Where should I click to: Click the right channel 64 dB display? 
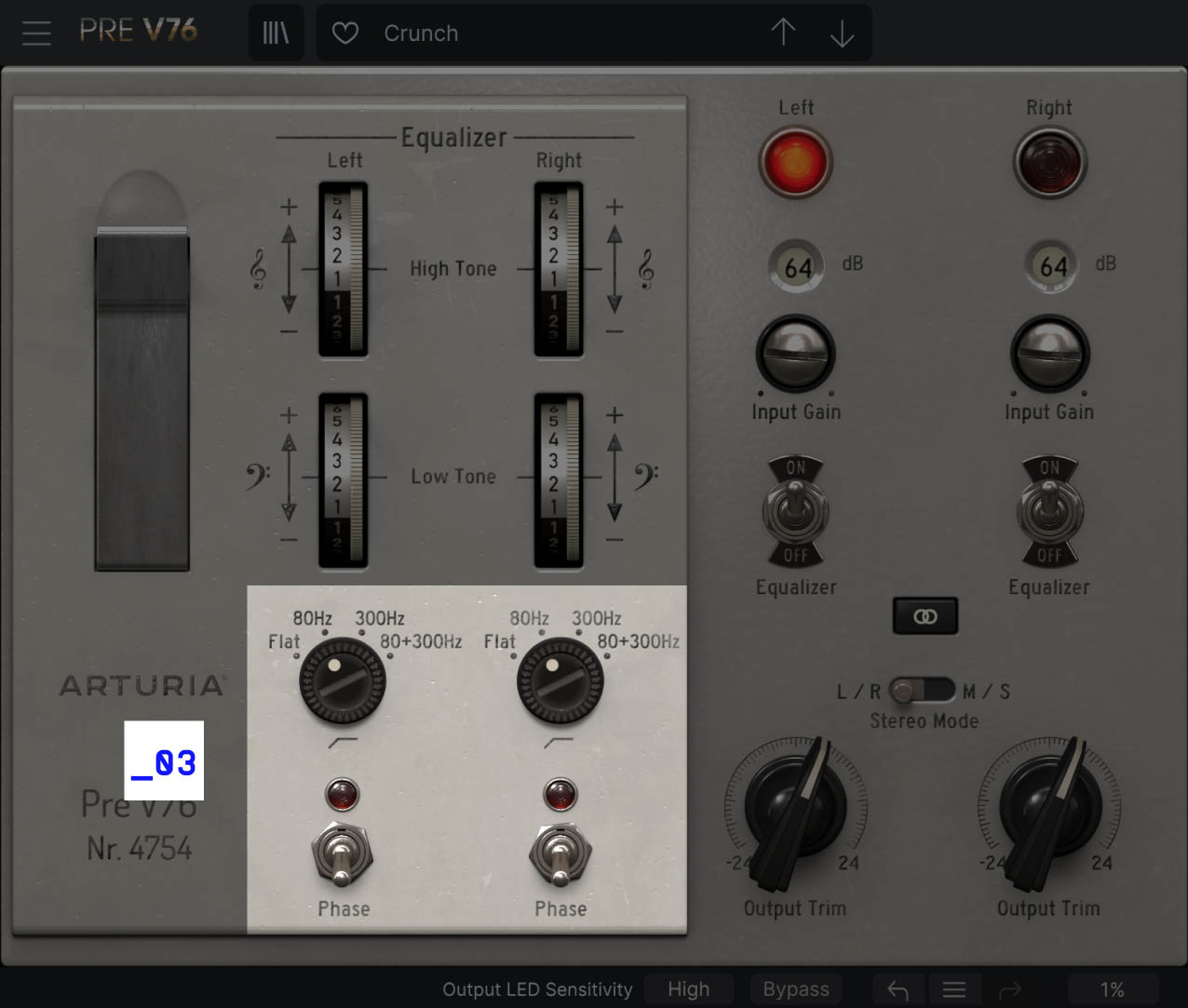click(x=1052, y=267)
